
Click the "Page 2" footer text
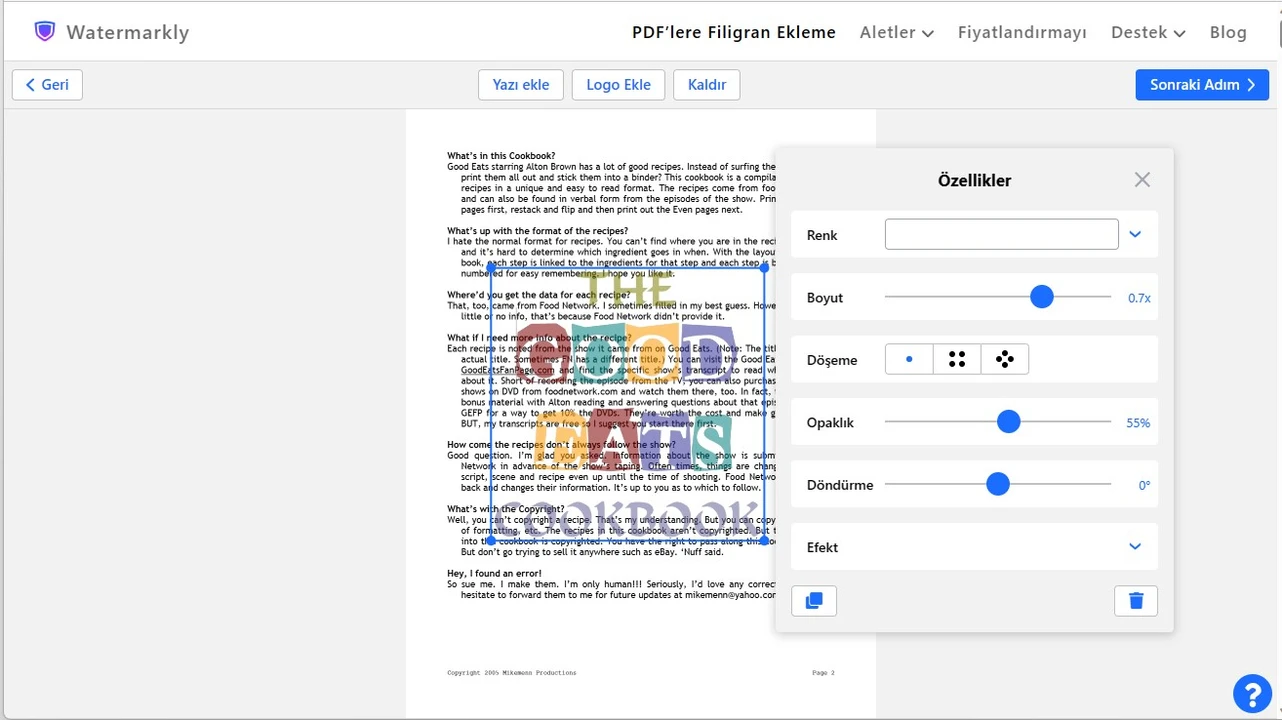pyautogui.click(x=823, y=673)
